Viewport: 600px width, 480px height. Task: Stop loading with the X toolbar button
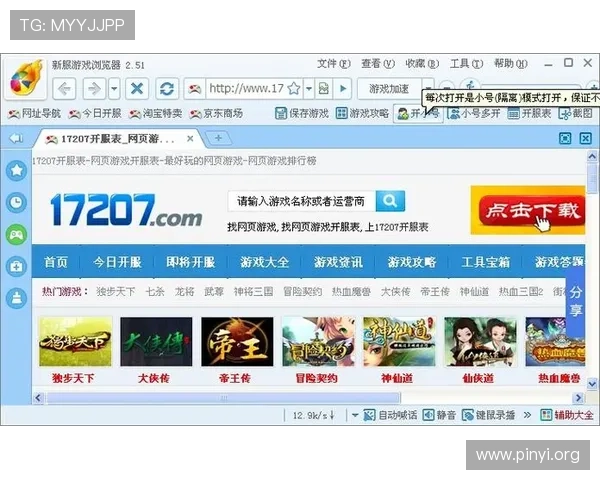click(x=137, y=89)
